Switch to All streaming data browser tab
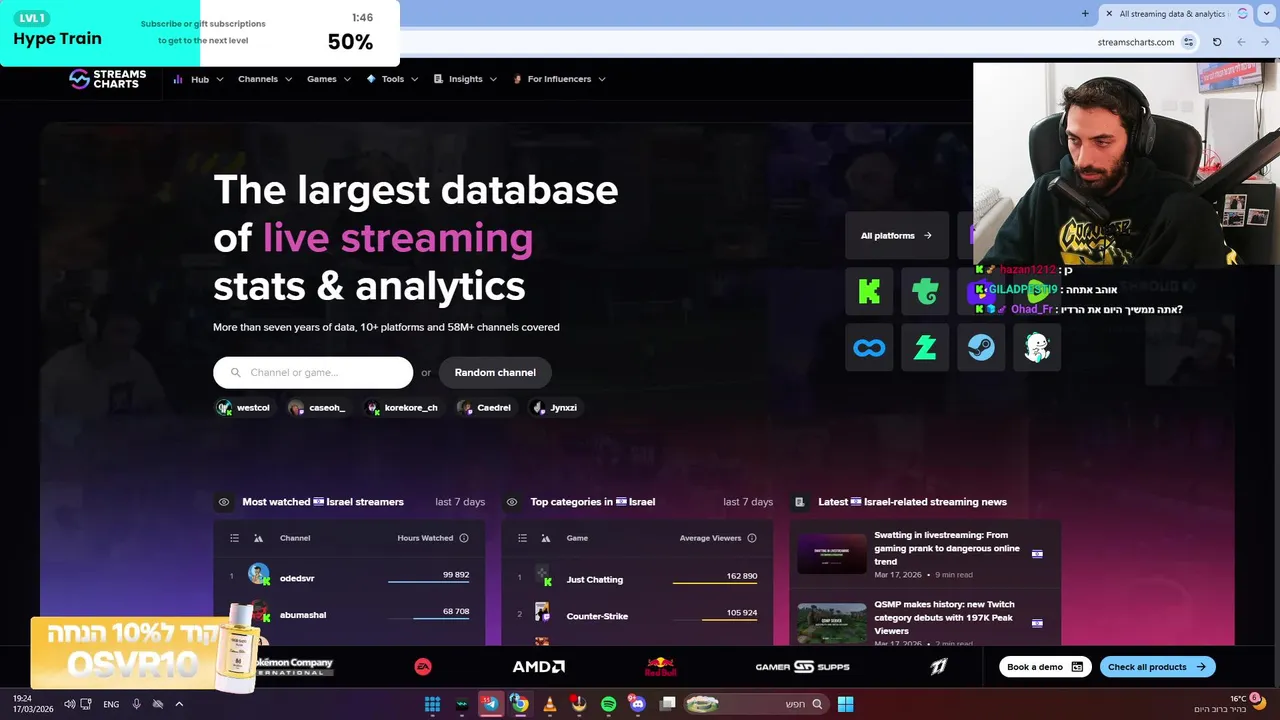Image resolution: width=1280 pixels, height=720 pixels. tap(1175, 14)
